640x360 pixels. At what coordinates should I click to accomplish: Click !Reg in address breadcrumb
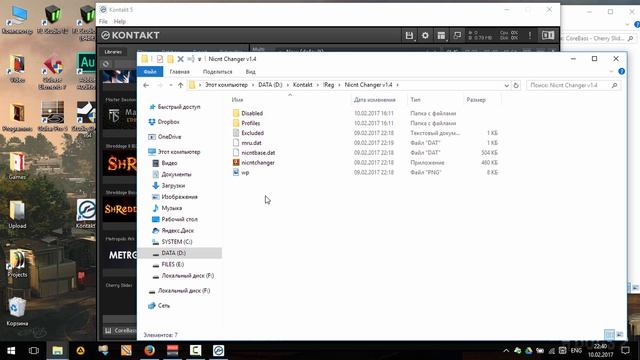329,85
